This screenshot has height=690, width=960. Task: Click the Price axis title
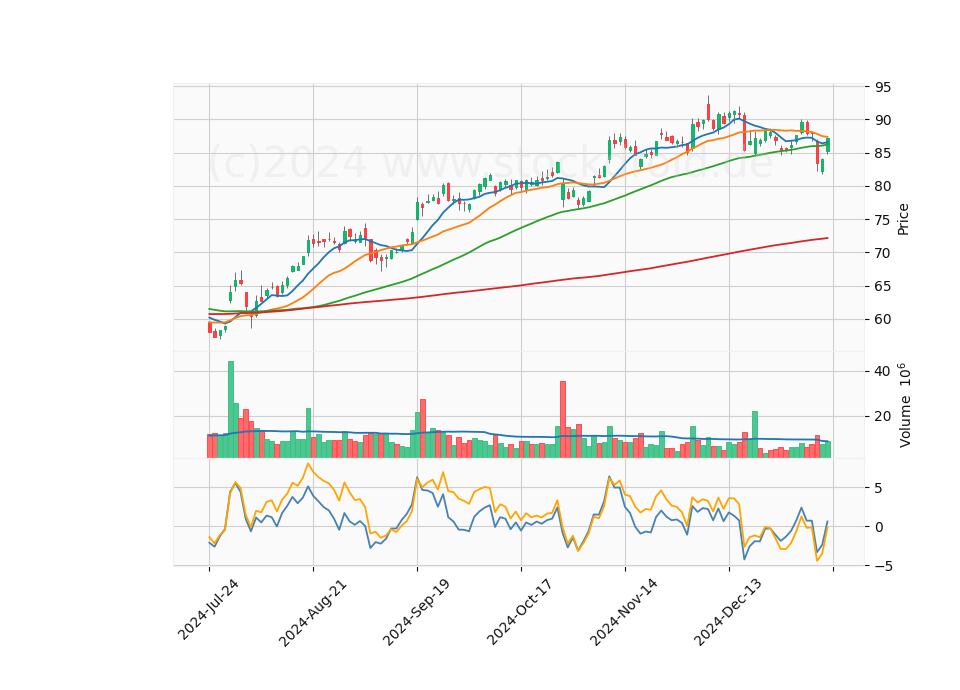903,219
